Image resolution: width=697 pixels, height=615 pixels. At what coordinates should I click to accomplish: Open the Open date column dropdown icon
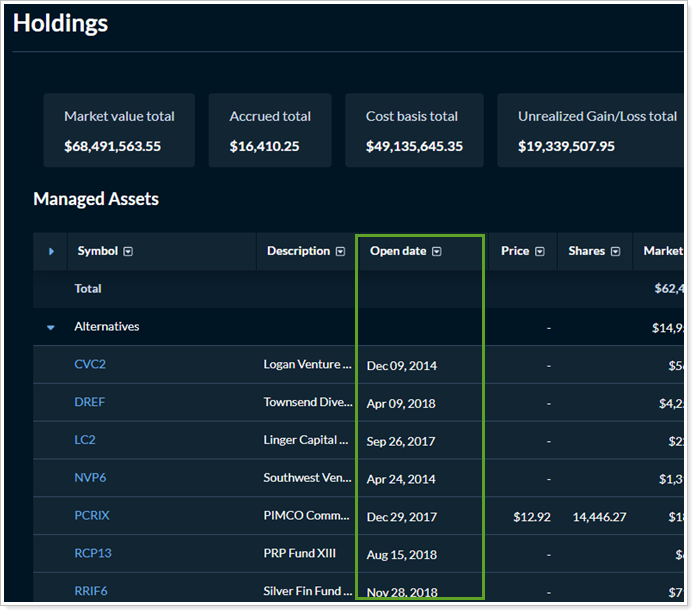click(x=437, y=252)
